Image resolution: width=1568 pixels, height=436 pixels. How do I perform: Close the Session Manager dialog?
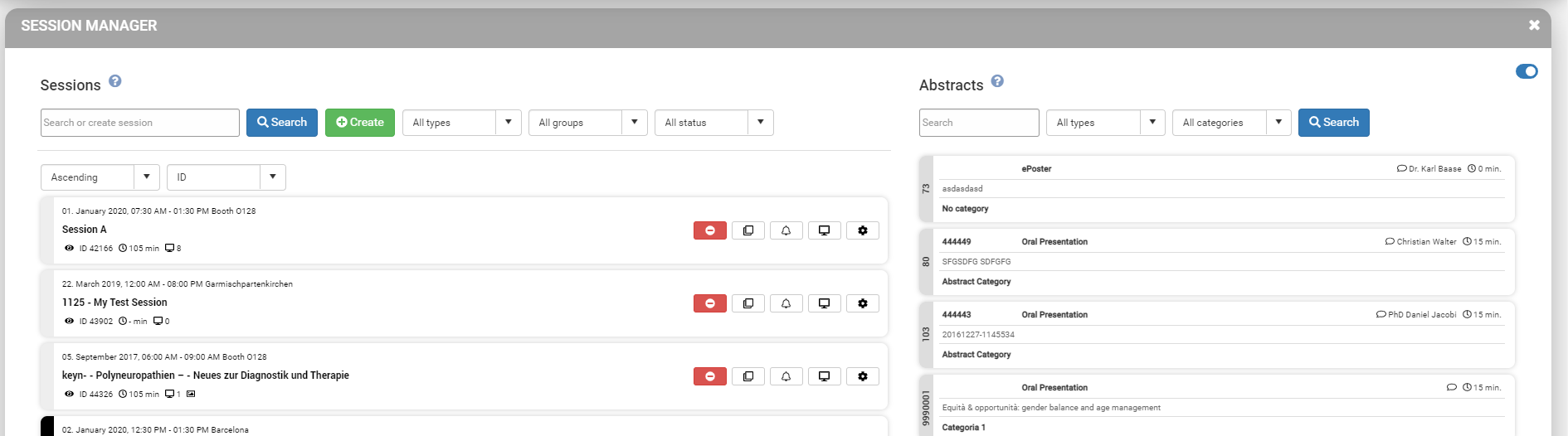point(1534,26)
